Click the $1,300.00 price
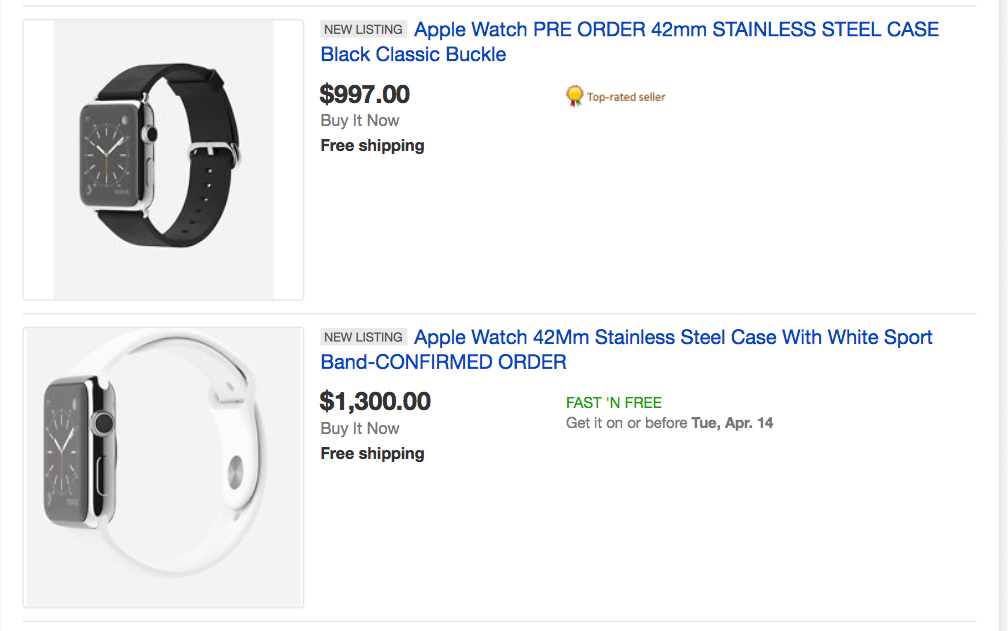The height and width of the screenshot is (631, 1008). tap(375, 402)
